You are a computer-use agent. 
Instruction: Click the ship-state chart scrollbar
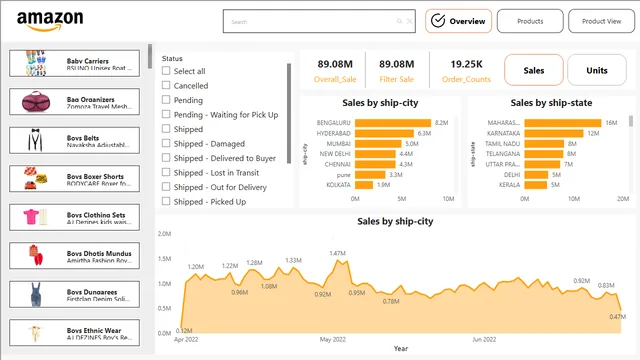[631, 121]
